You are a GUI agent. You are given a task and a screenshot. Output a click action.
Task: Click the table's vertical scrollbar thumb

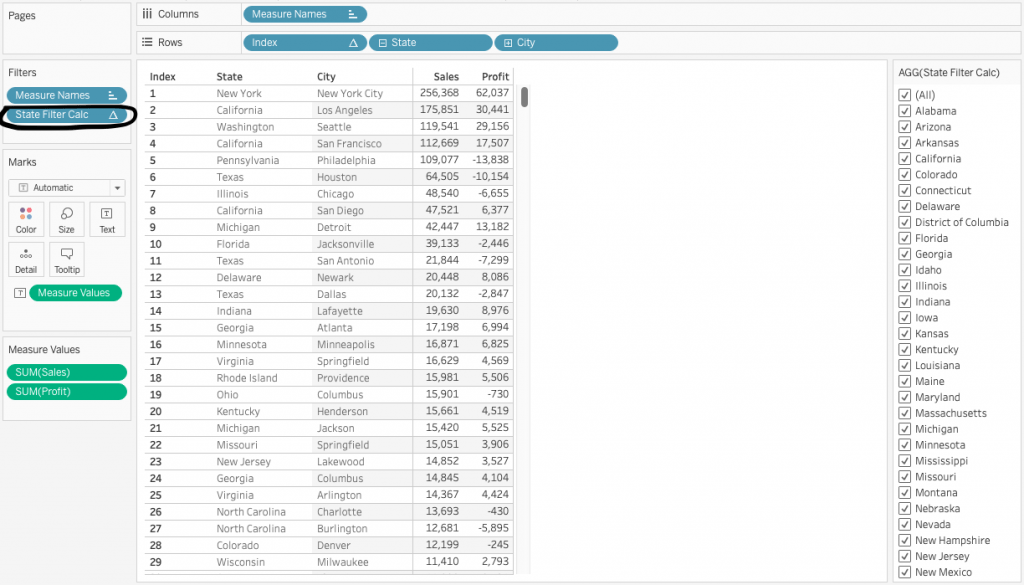(x=524, y=97)
